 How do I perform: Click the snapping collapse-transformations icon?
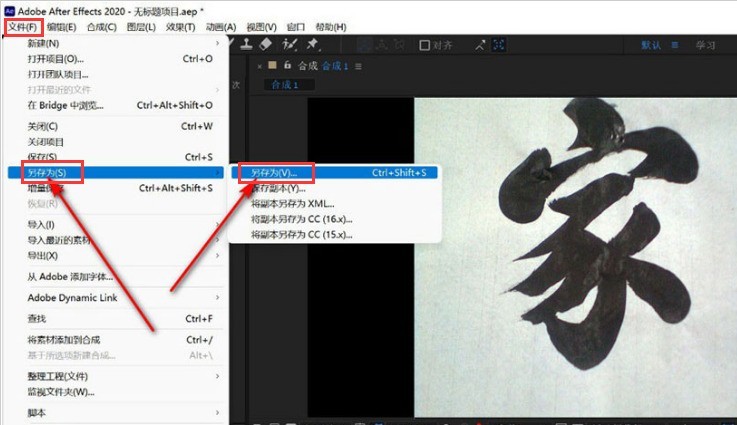click(x=480, y=45)
